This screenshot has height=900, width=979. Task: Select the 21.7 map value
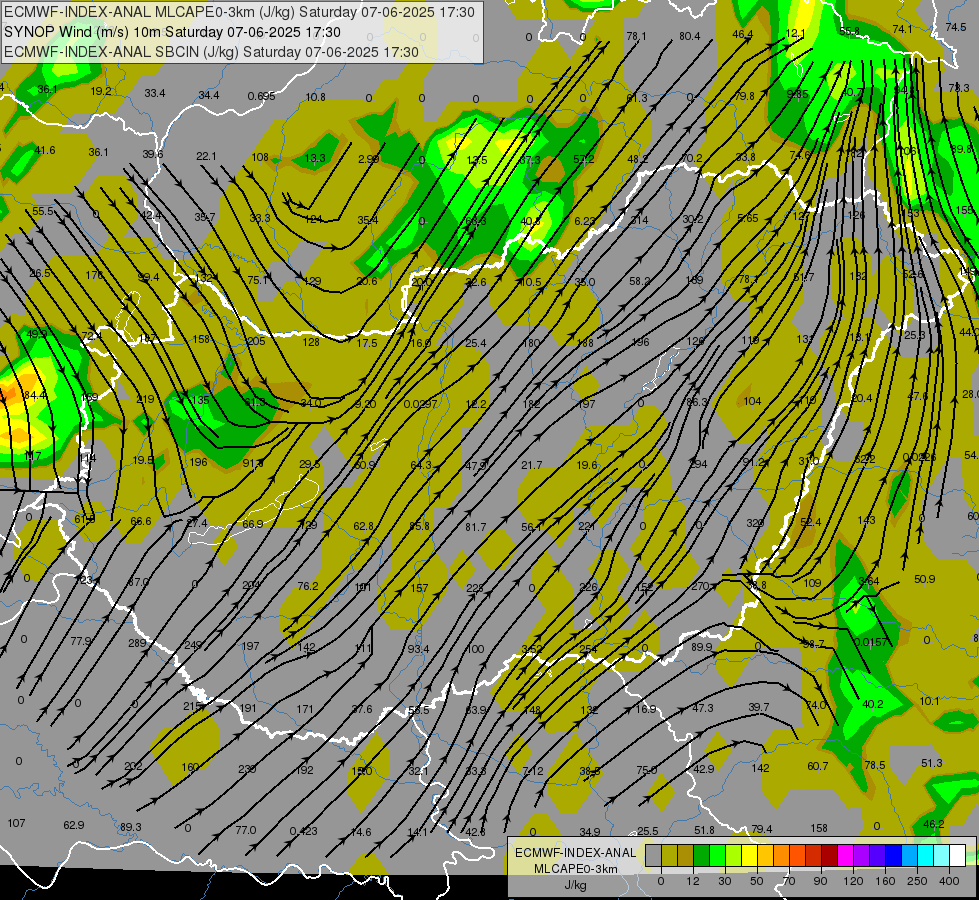[x=531, y=465]
